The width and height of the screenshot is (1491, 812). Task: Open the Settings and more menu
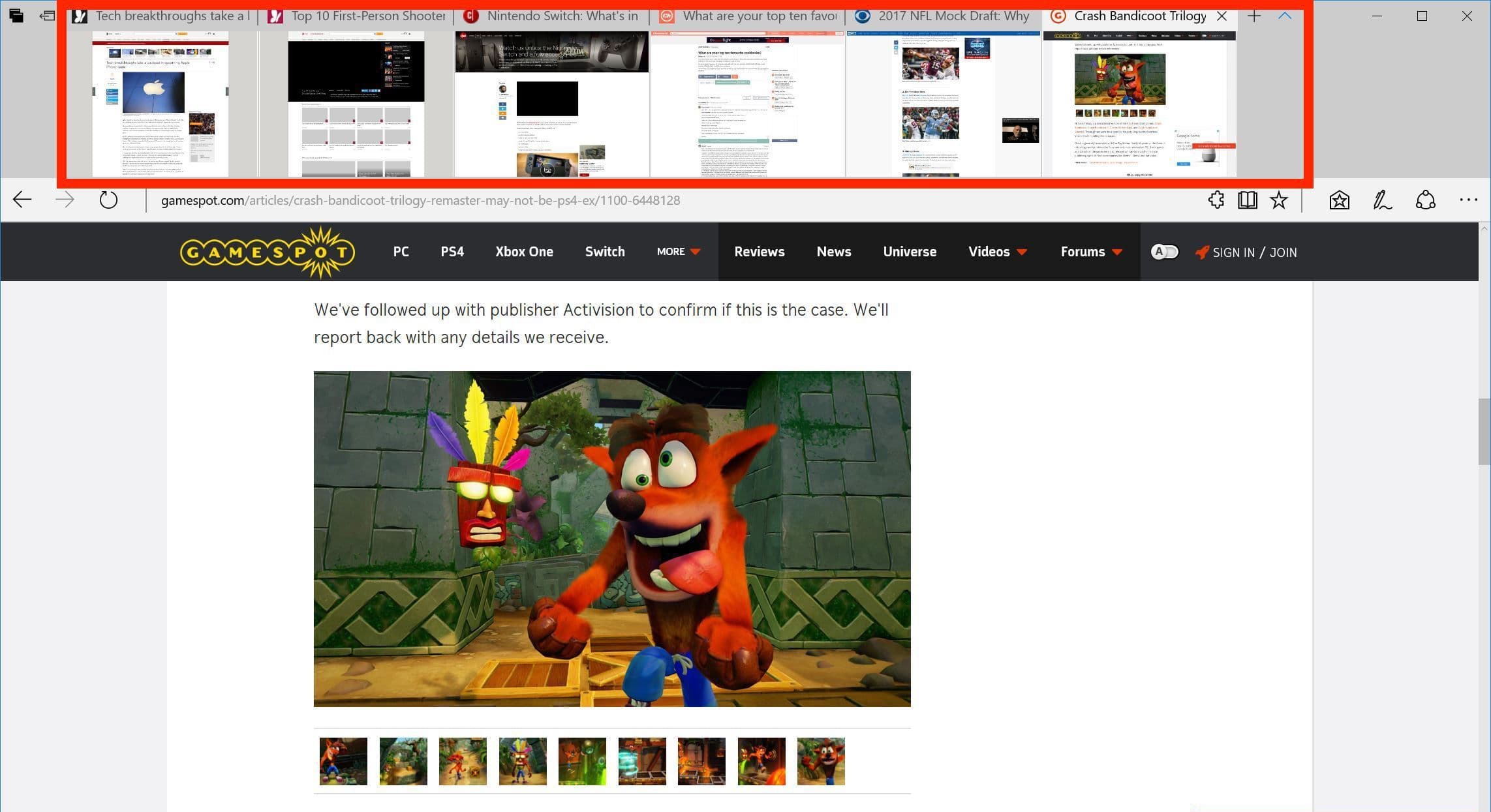point(1468,200)
